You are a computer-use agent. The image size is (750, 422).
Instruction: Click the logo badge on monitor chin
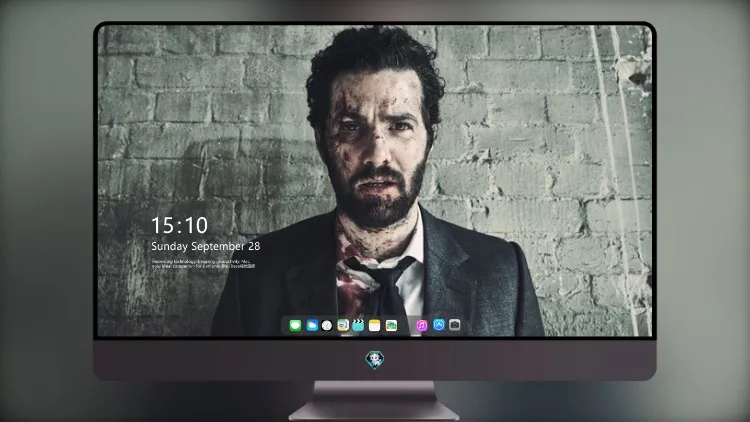pos(375,359)
